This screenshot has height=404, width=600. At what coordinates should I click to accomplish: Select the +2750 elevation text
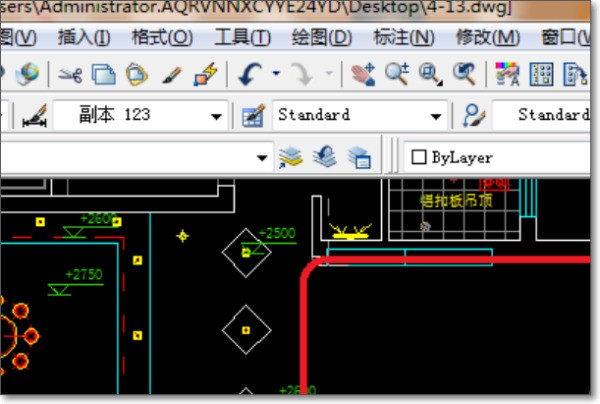[x=84, y=274]
